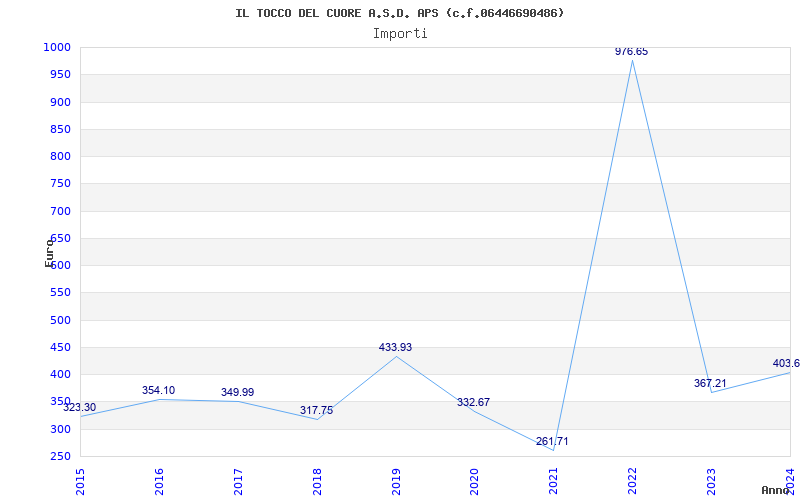Click the 2019 x-axis year label

click(x=396, y=481)
